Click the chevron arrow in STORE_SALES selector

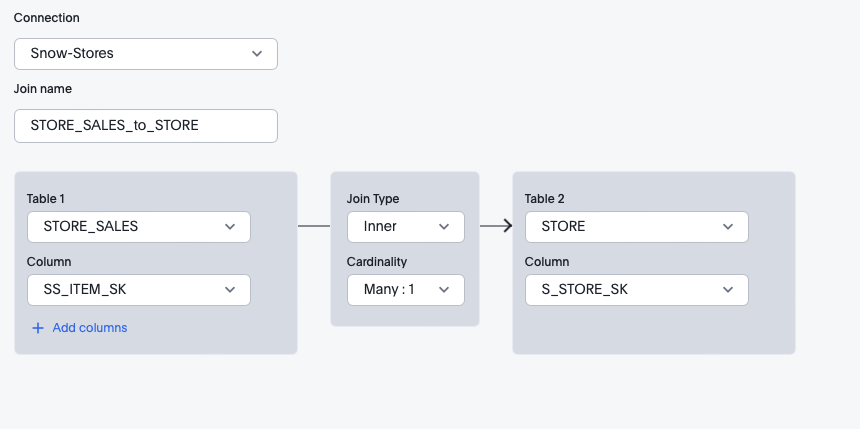pos(230,227)
